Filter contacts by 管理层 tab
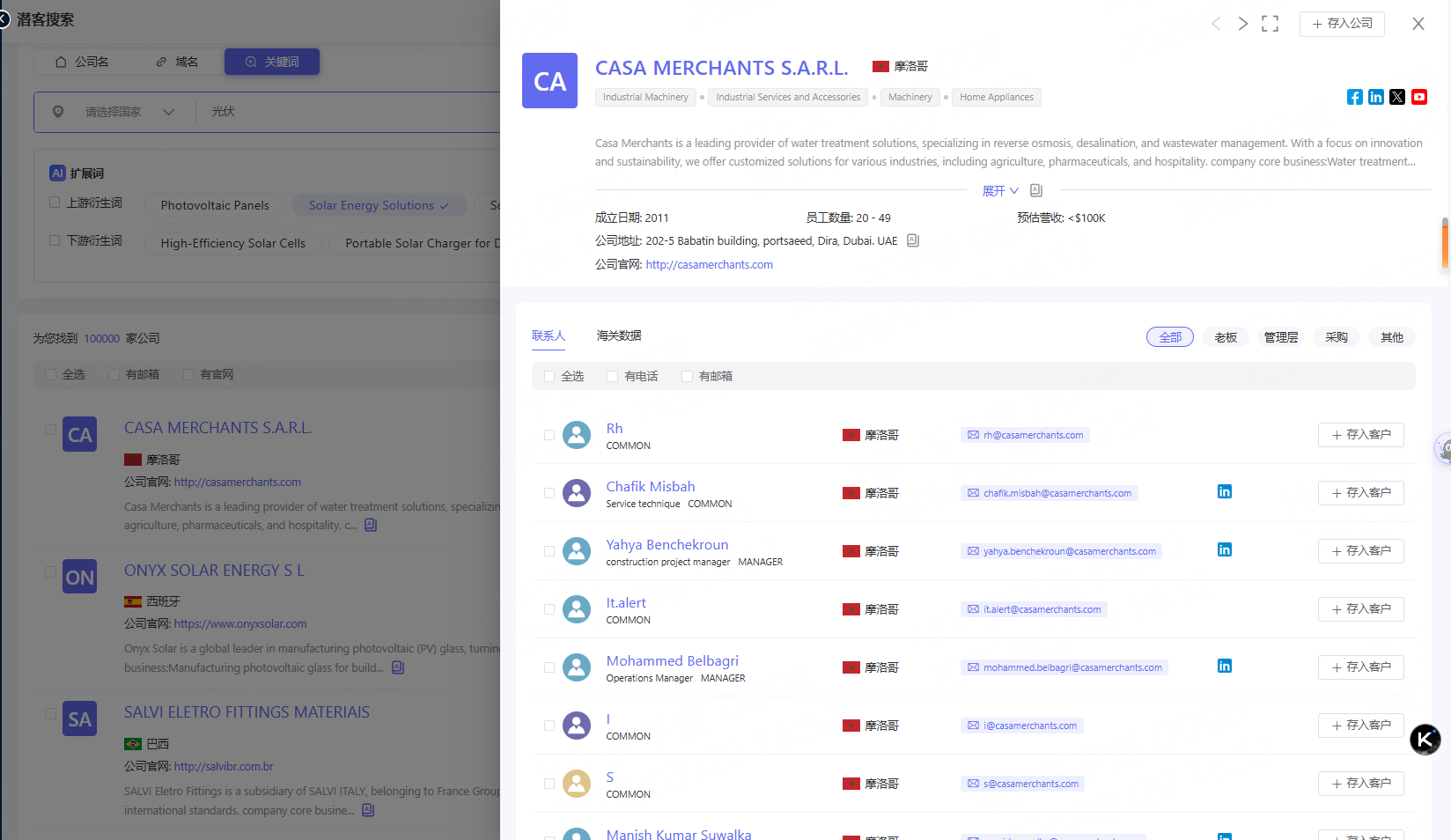1451x840 pixels. point(1280,337)
